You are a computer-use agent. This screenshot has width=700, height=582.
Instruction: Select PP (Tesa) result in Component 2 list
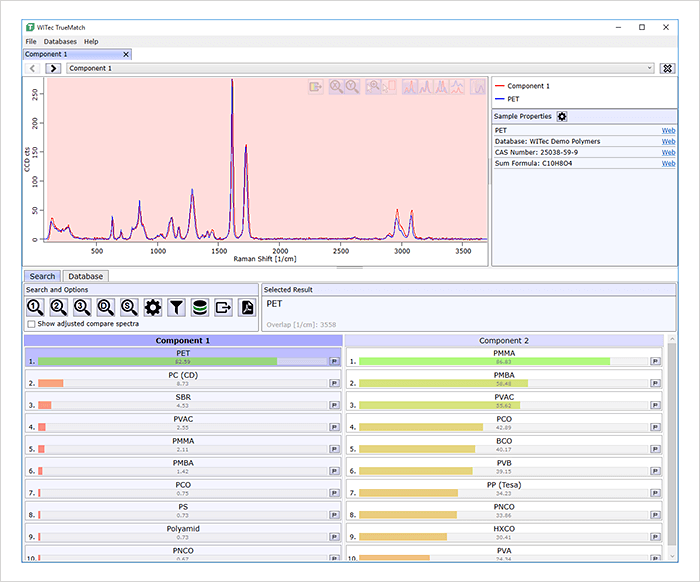click(504, 488)
